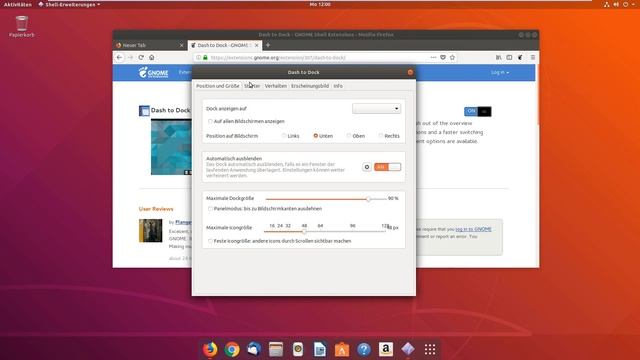The width and height of the screenshot is (640, 360).
Task: Go forward in Firefox
Action: pyautogui.click(x=130, y=58)
